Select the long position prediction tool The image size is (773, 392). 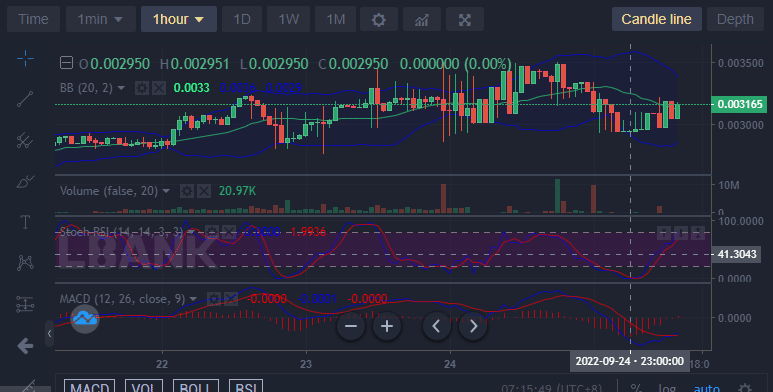pos(25,304)
